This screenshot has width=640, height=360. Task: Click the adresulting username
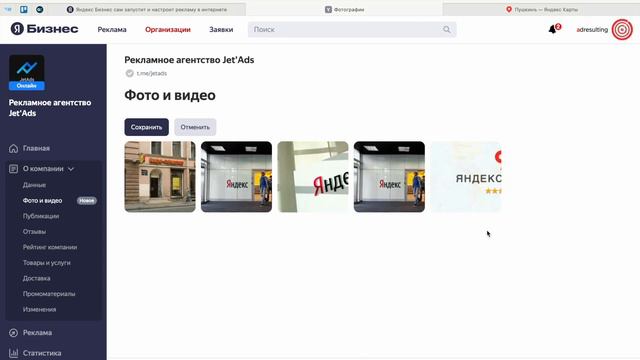click(592, 29)
